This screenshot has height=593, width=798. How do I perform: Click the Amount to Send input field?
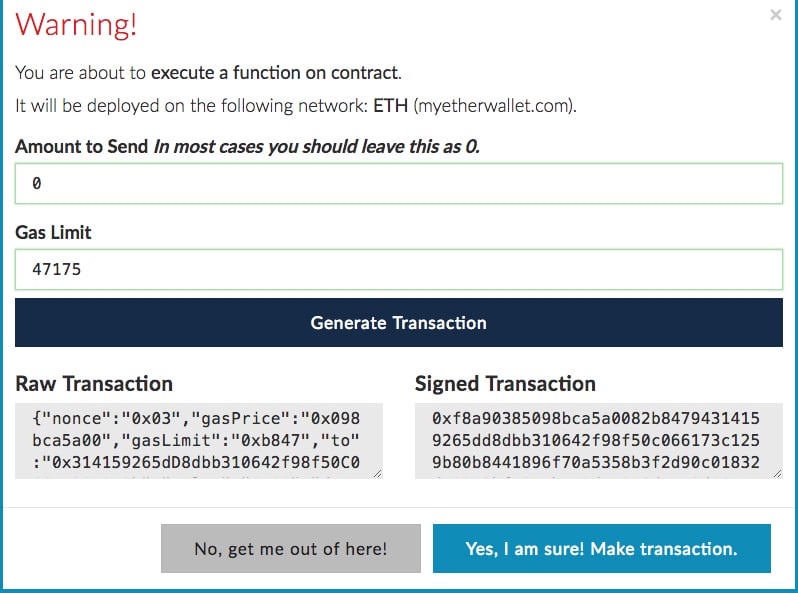[x=398, y=183]
